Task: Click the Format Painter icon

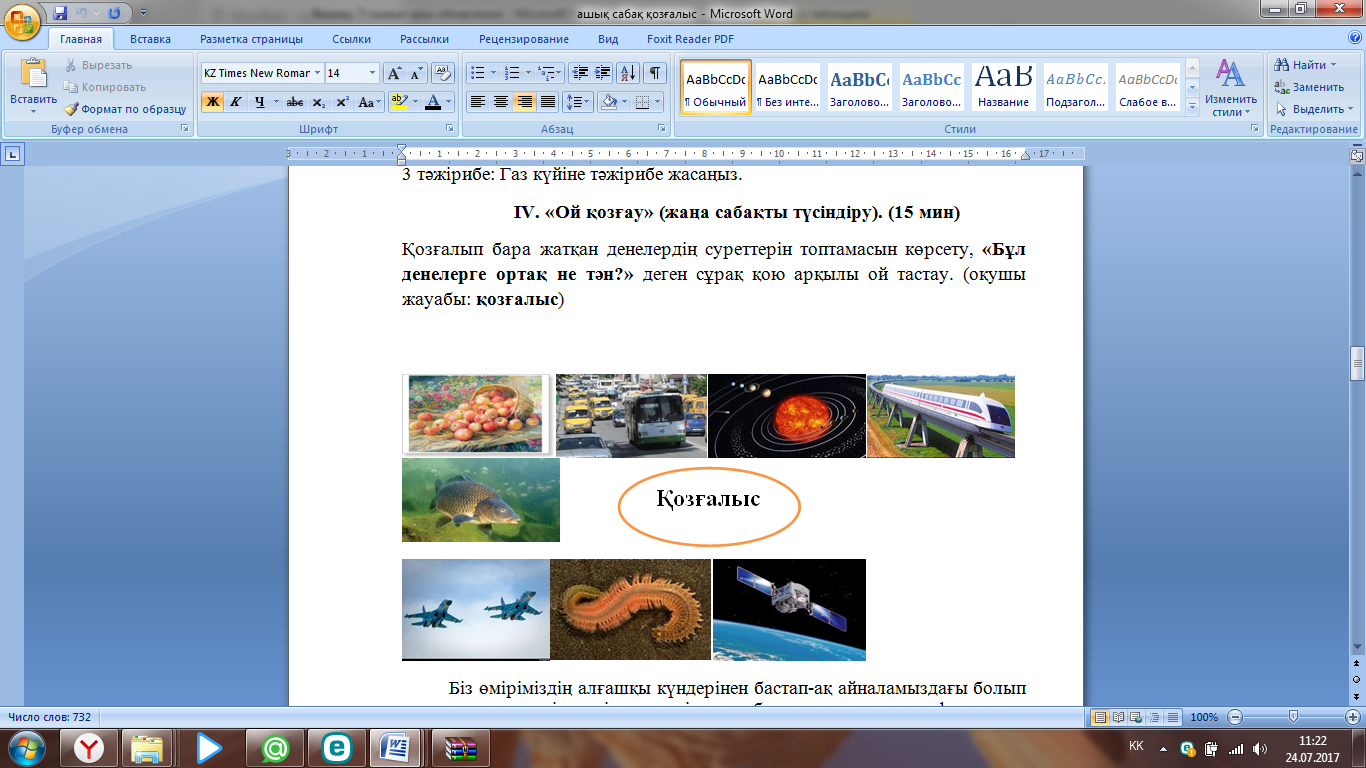Action: 72,109
